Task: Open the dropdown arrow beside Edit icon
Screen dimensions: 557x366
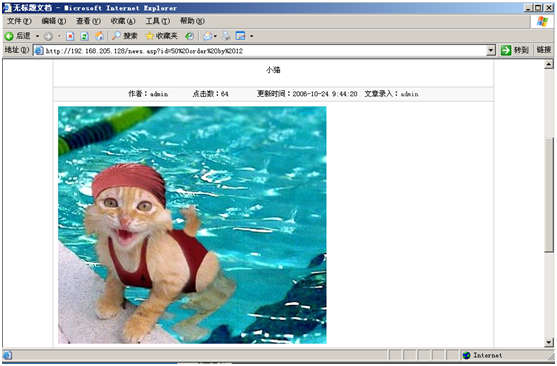Action: pos(252,36)
